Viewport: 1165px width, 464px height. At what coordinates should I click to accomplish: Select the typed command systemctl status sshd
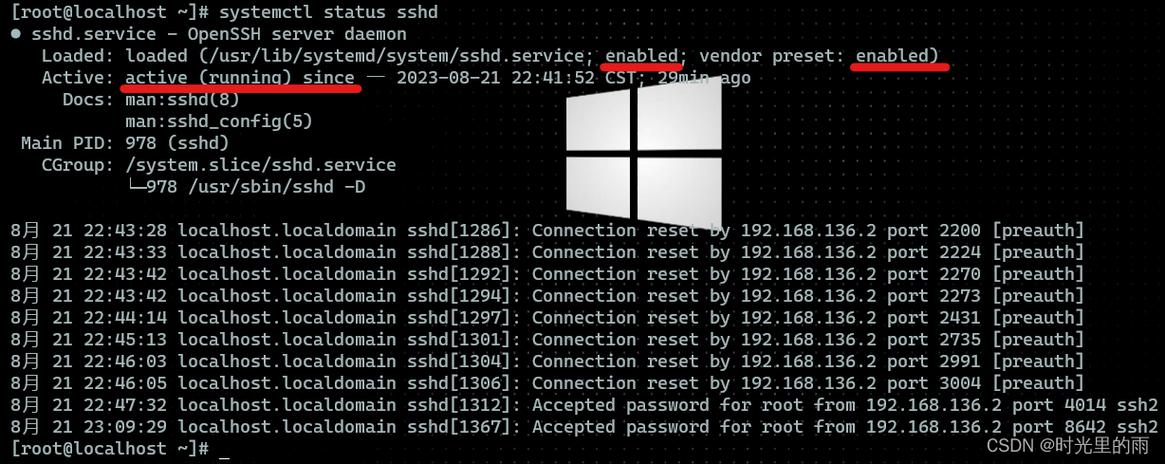(x=327, y=12)
